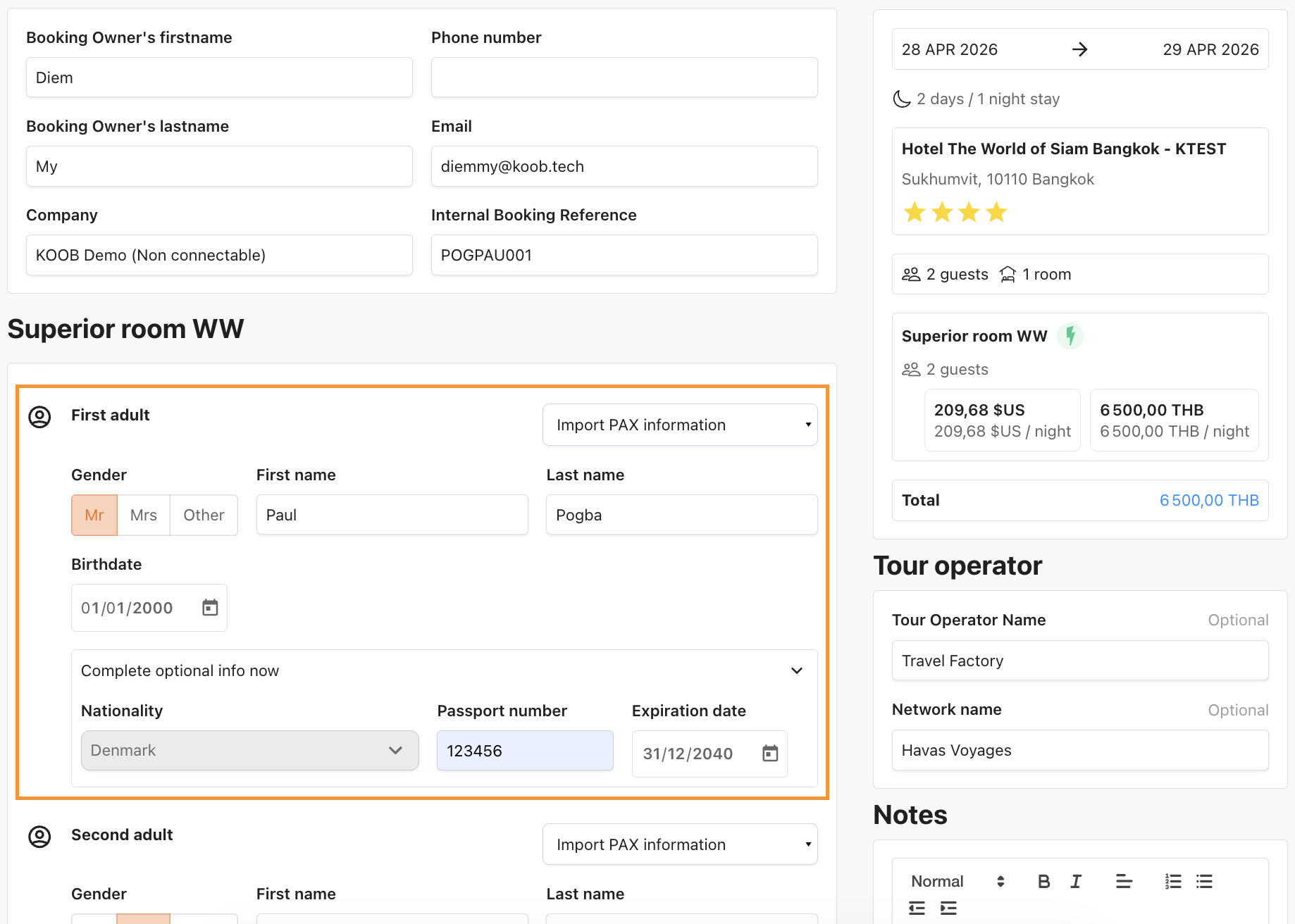1295x924 pixels.
Task: Open the Normal text style dropdown
Action: pyautogui.click(x=957, y=881)
